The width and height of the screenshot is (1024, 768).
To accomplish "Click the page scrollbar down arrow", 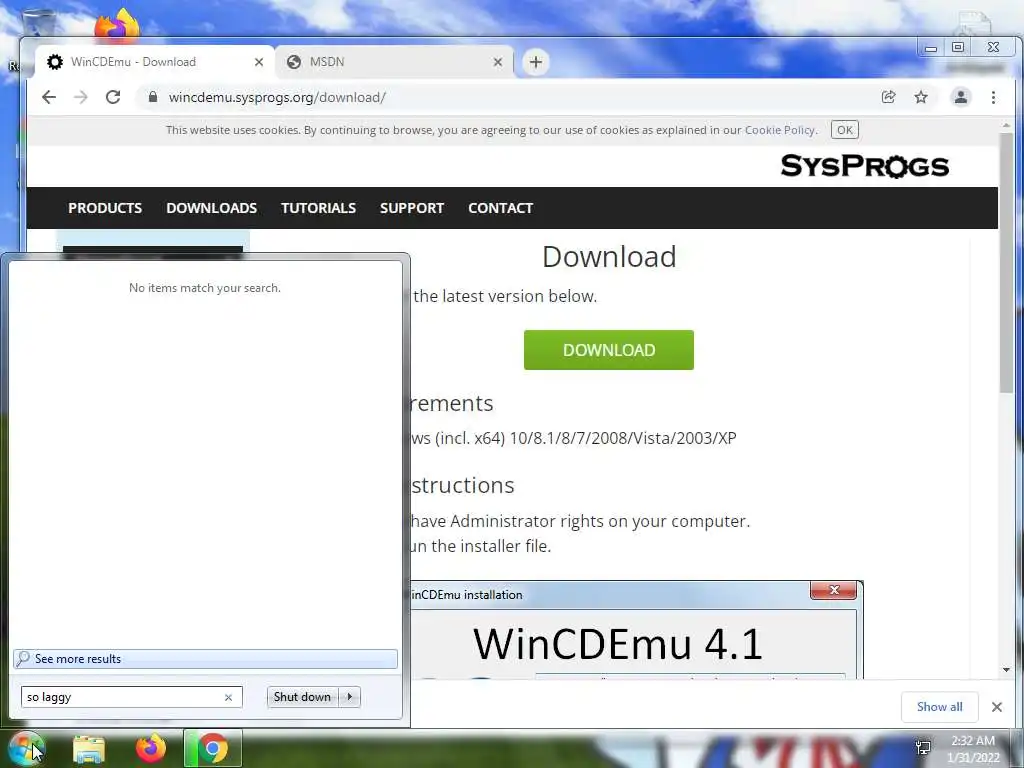I will point(1006,670).
